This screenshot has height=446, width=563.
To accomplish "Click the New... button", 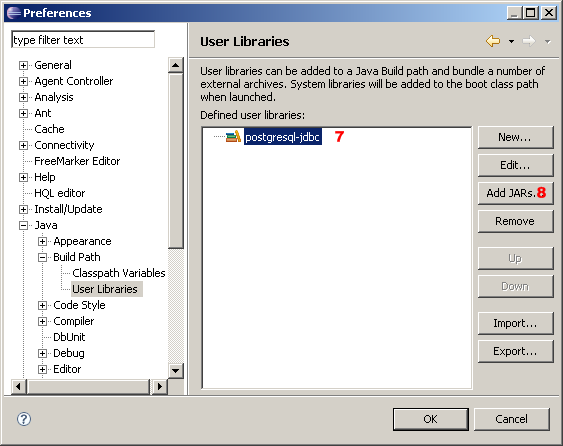I will click(x=515, y=137).
